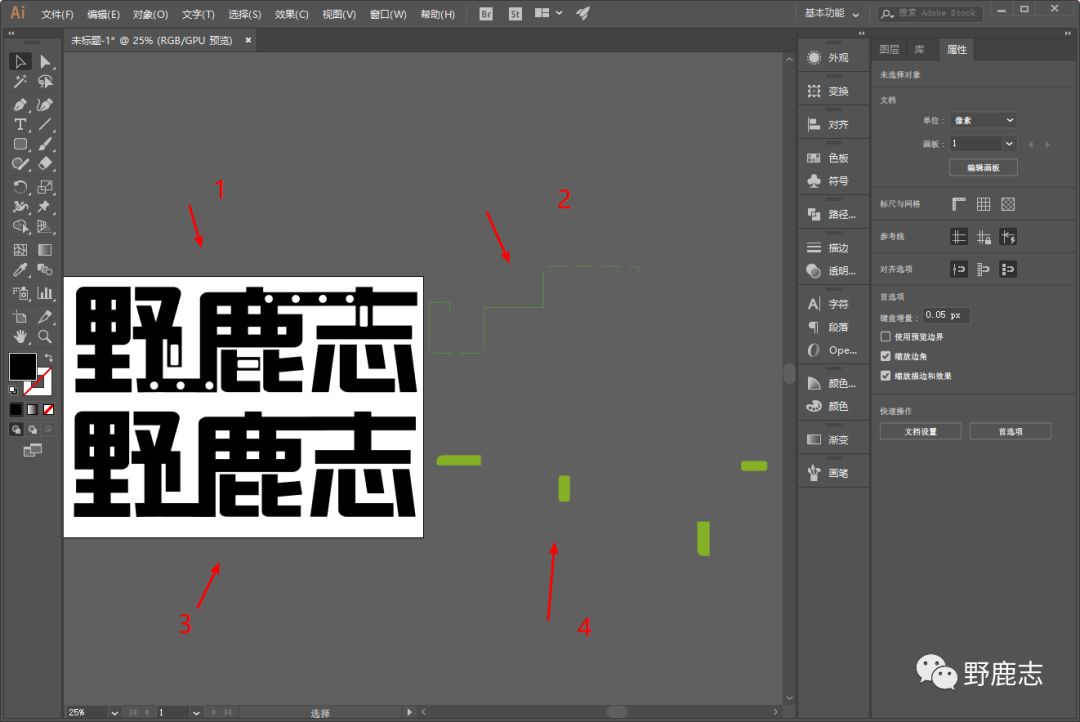Select the Eyedropper tool
The image size is (1080, 722).
point(20,270)
